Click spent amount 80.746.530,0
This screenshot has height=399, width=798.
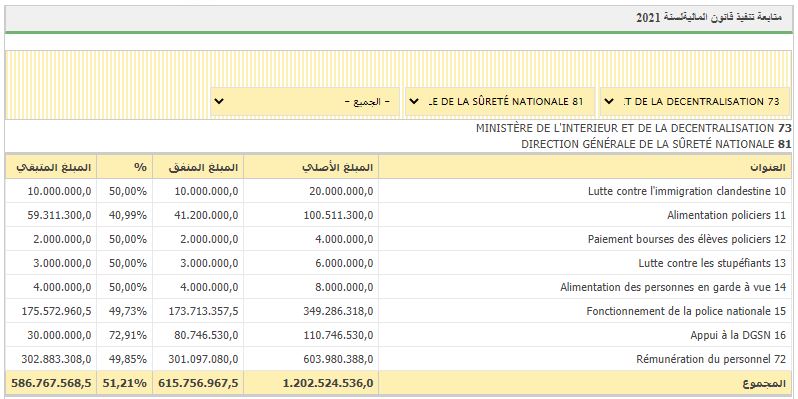pos(206,335)
